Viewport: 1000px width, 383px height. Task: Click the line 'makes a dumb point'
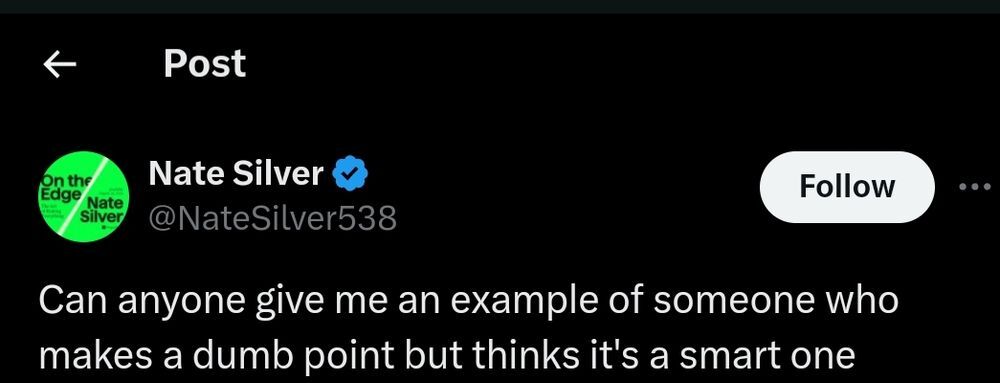coord(446,356)
